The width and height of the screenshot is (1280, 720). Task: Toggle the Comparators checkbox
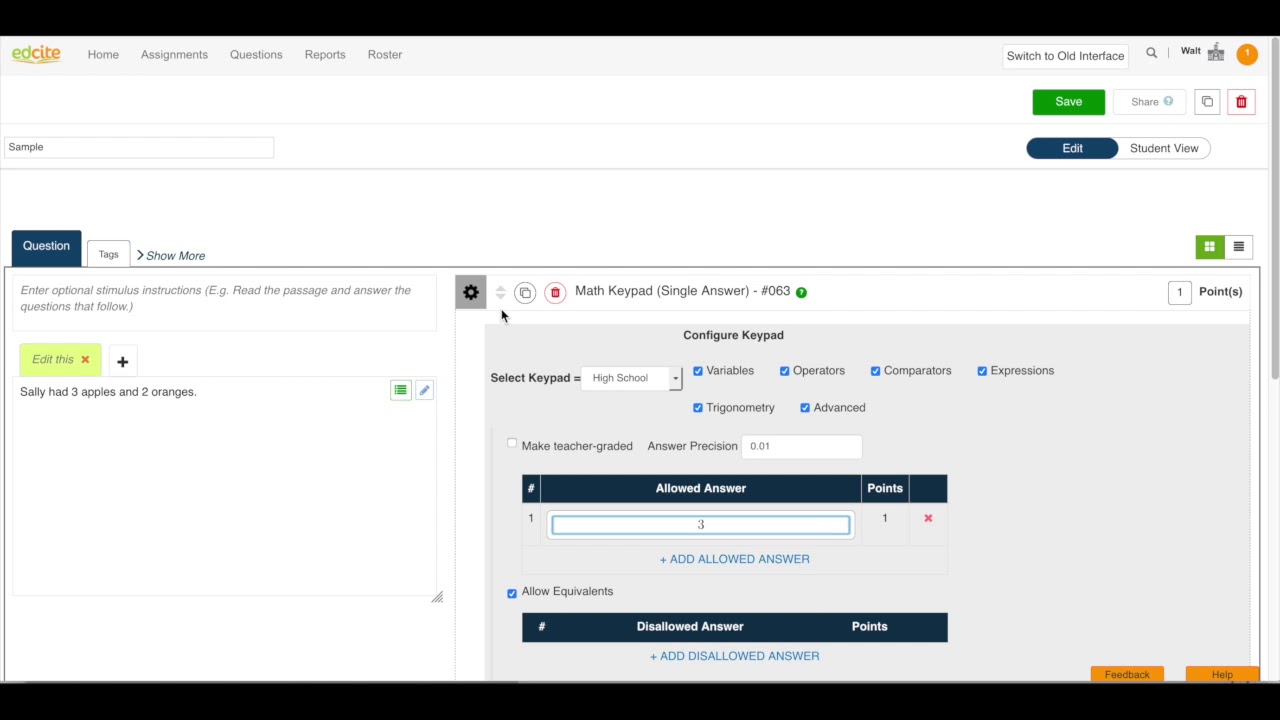875,371
